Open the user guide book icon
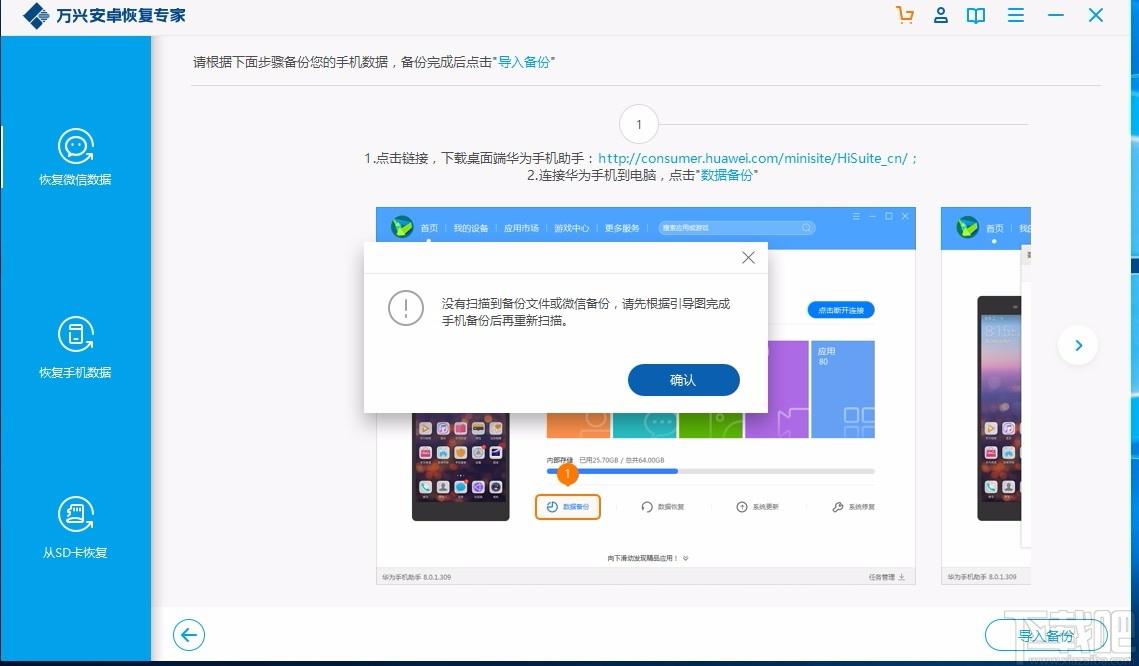The height and width of the screenshot is (666, 1139). [x=976, y=15]
